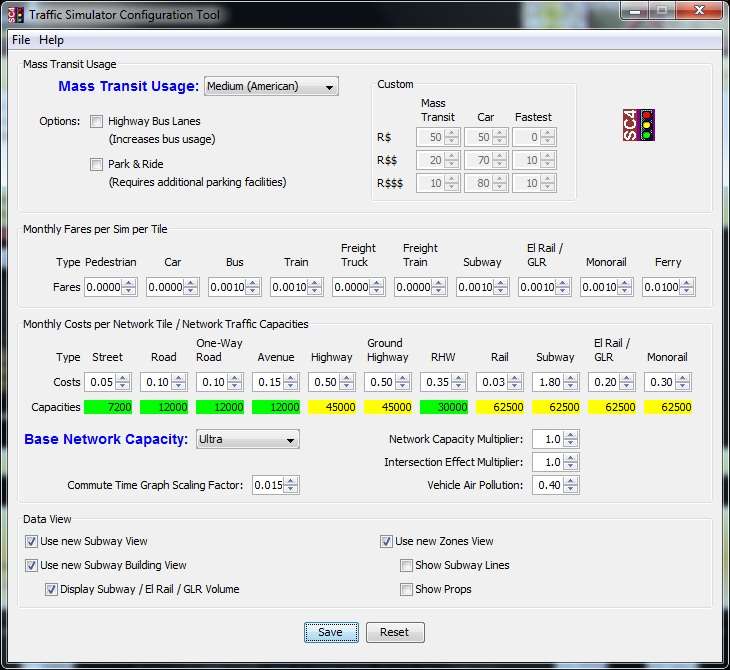Click the Intersection Effect Multiplier stepper
This screenshot has width=730, height=670.
point(571,462)
